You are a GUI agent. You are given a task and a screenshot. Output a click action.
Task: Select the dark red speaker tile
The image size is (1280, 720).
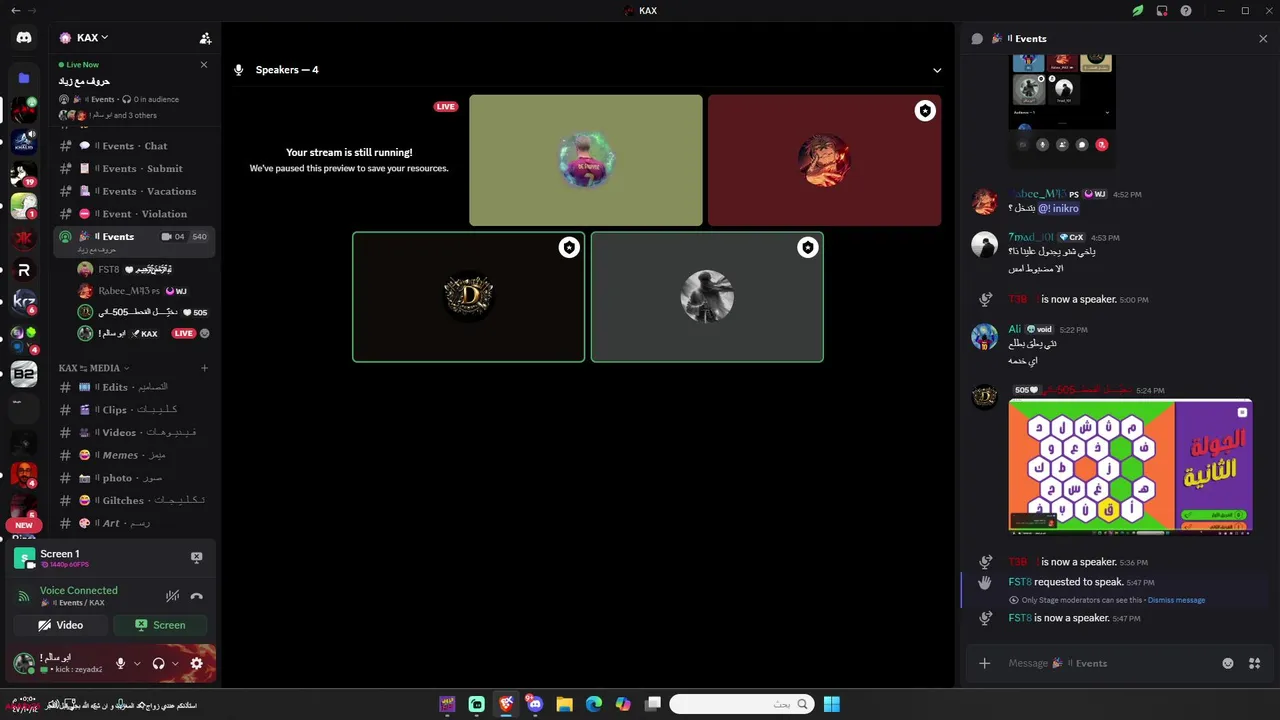(x=824, y=160)
